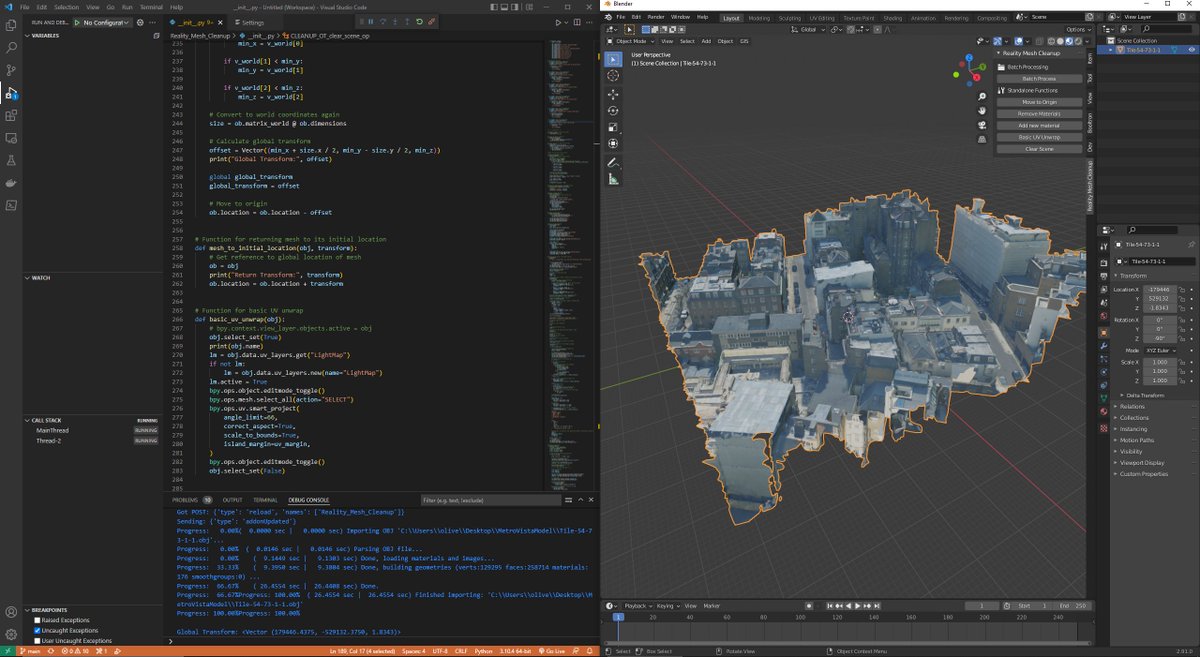Select Blender's Select Box tool

[x=613, y=59]
